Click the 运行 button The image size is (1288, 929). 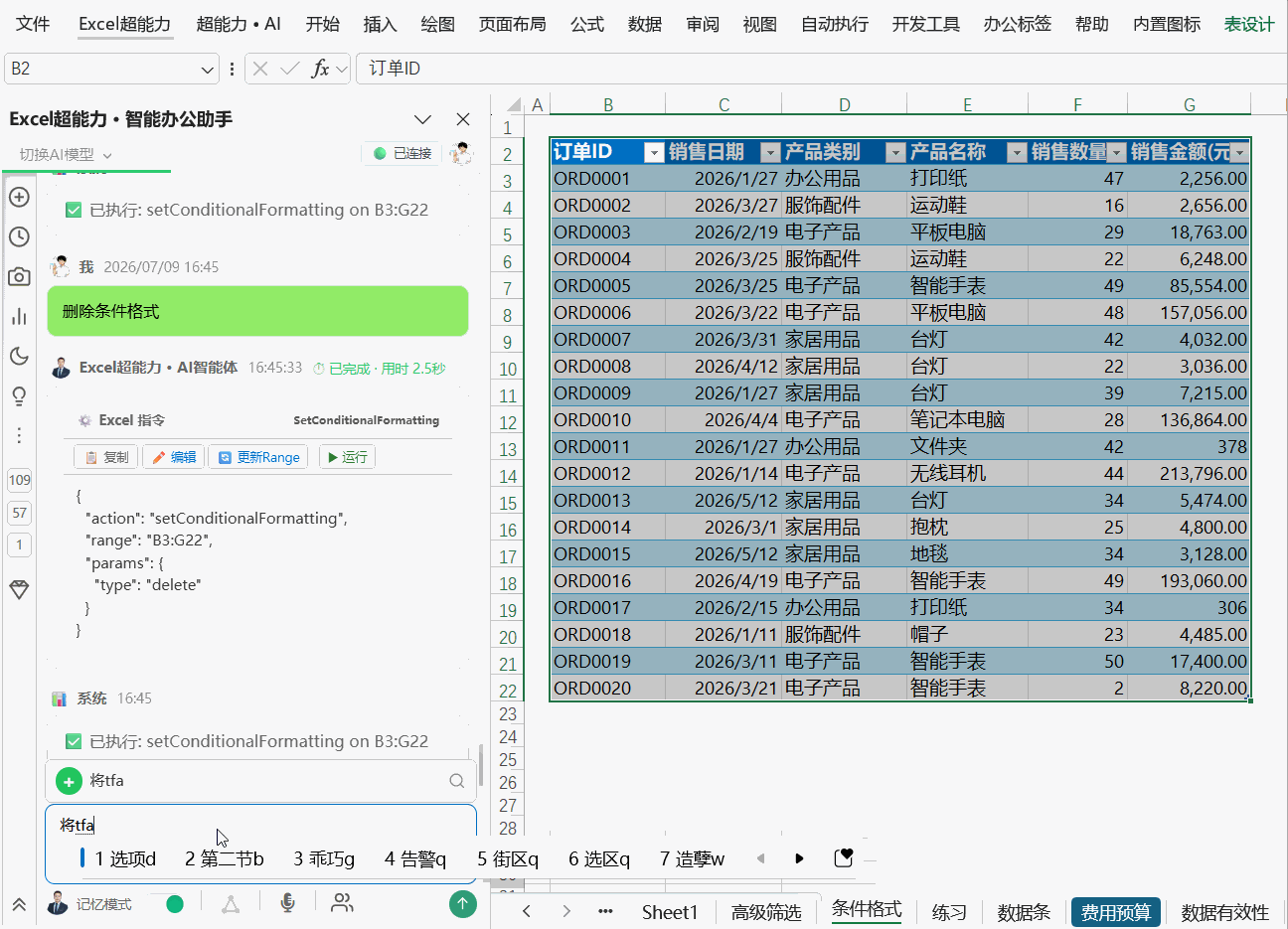(x=347, y=457)
